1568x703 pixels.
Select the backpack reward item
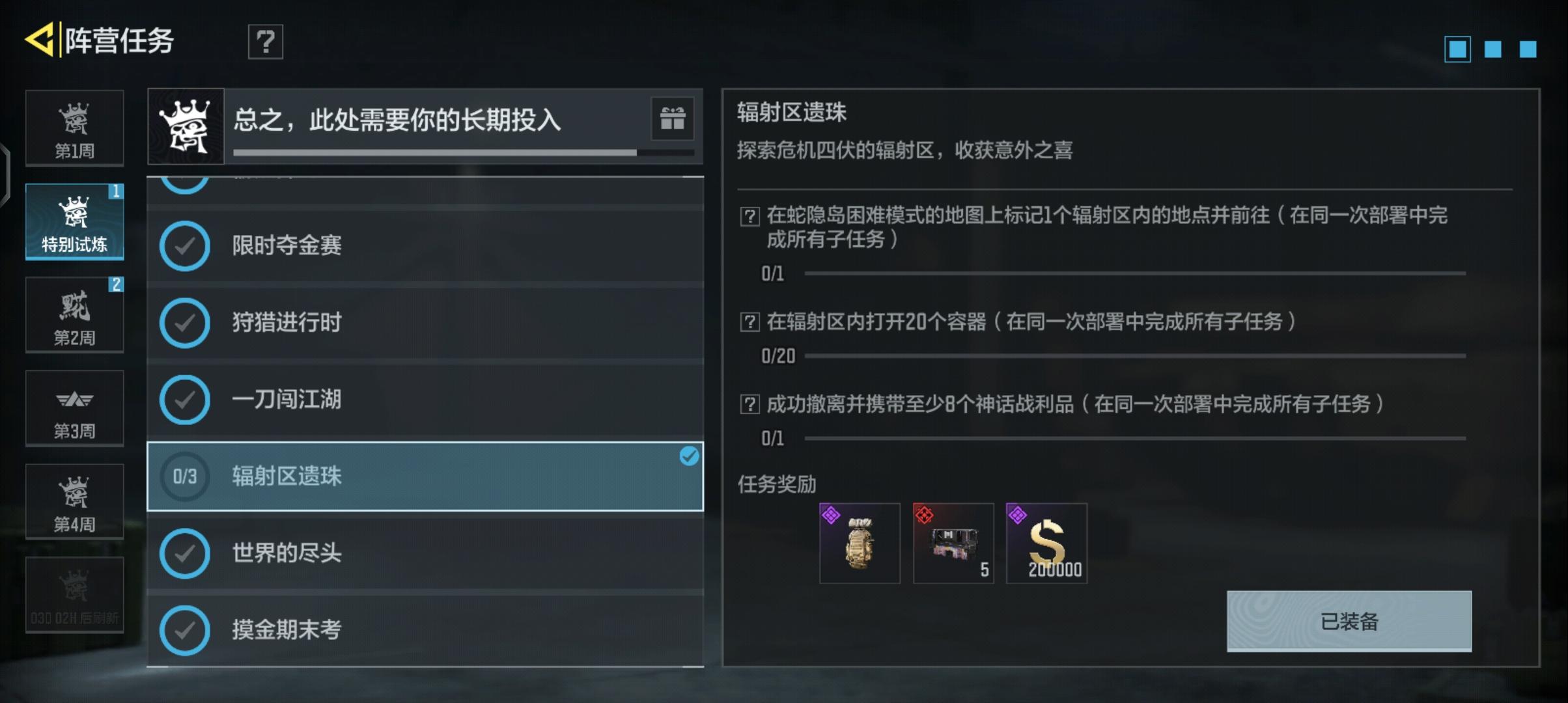coord(860,543)
